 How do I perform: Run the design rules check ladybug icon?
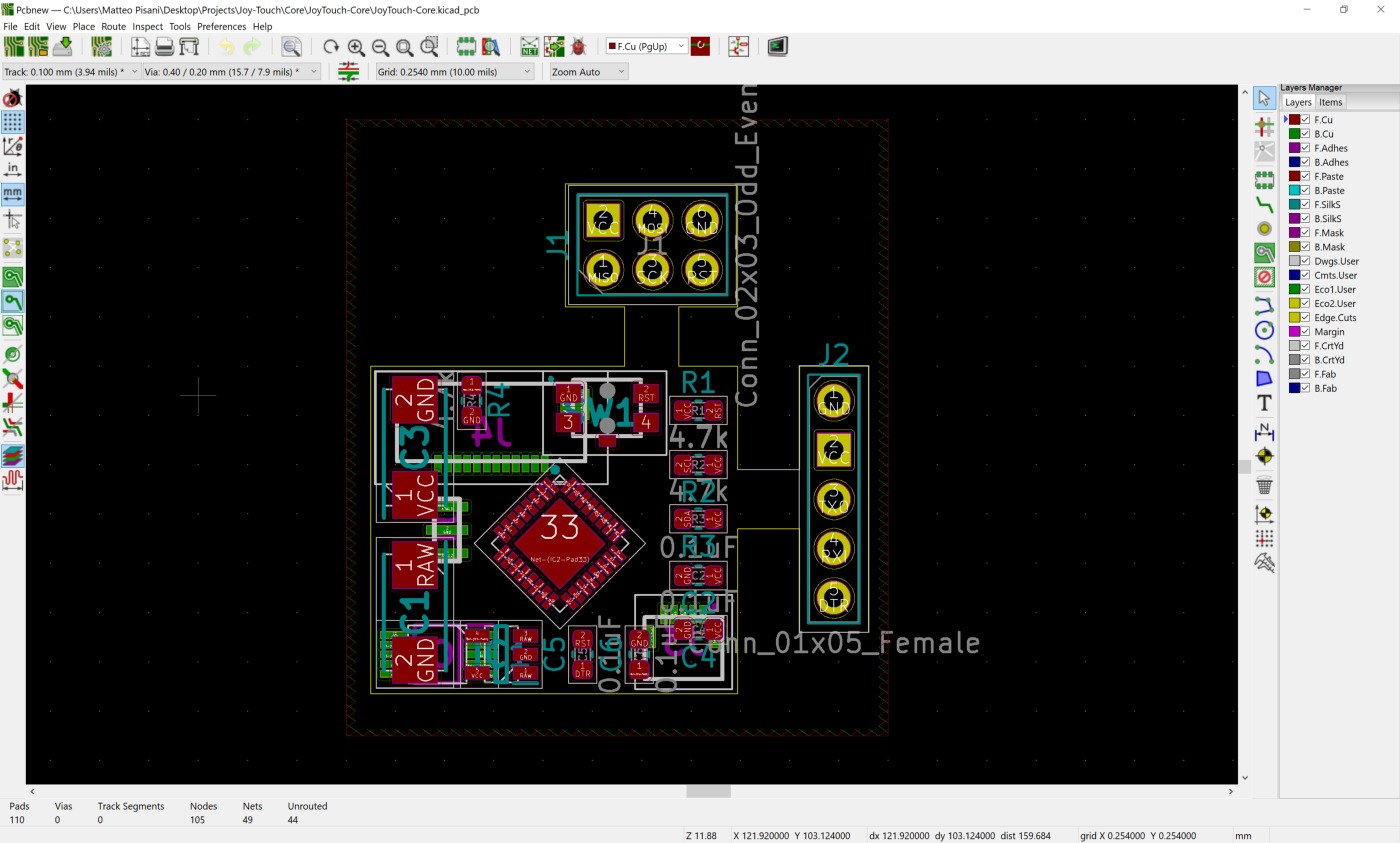[578, 47]
